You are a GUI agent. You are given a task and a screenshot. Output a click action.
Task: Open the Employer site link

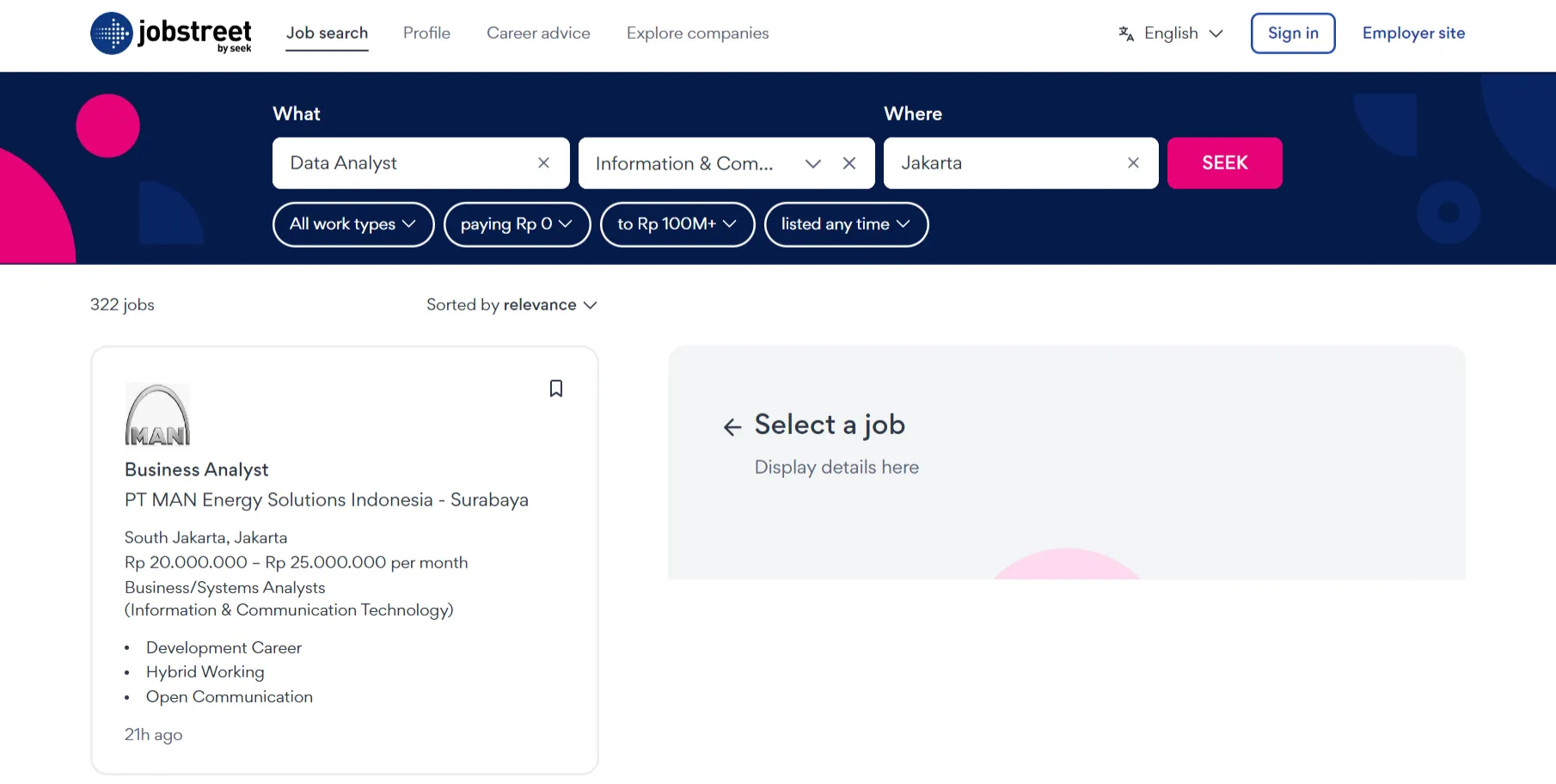coord(1413,34)
